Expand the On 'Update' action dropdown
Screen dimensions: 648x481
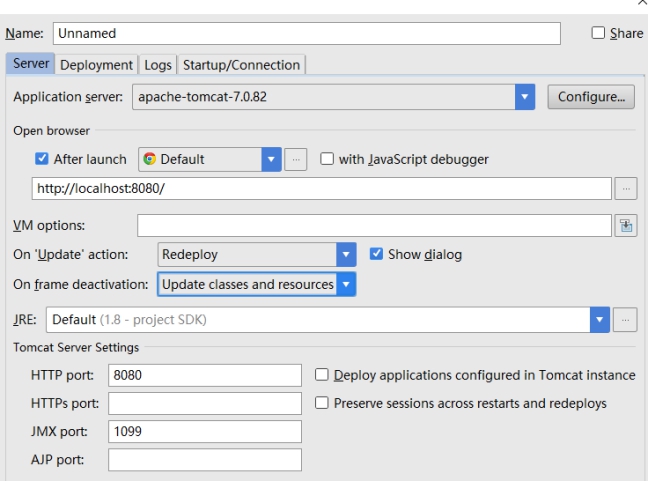346,254
